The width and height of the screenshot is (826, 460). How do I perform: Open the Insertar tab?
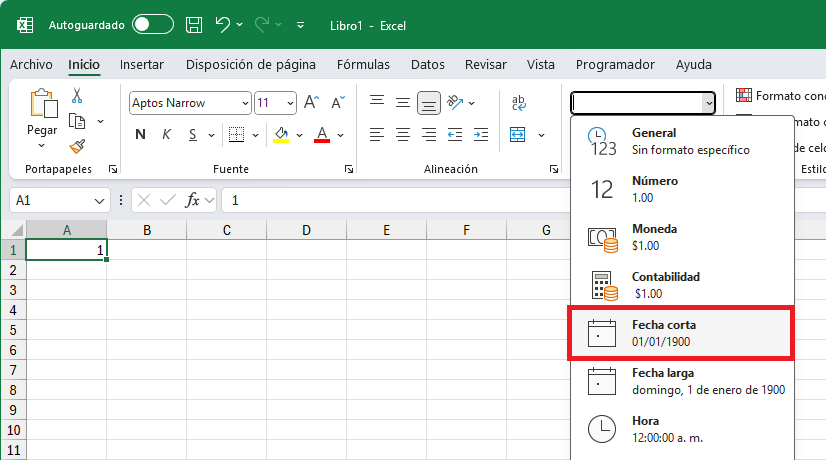142,64
